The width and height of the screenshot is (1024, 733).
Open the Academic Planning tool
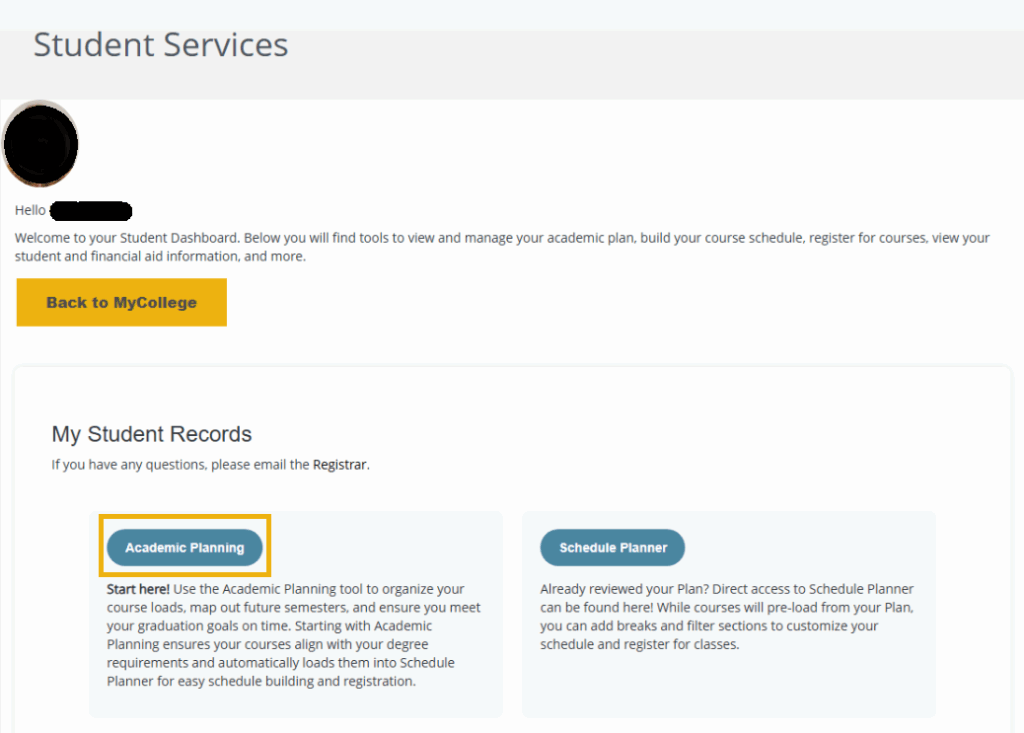pos(184,547)
